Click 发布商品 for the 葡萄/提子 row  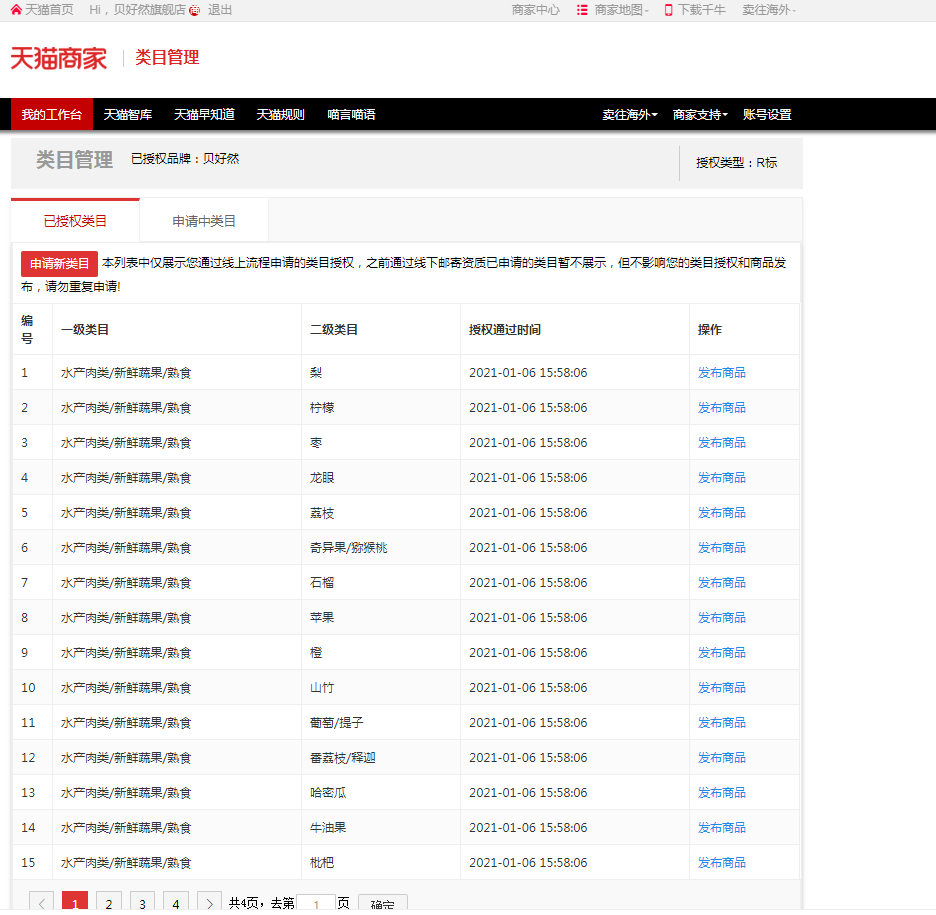(722, 723)
